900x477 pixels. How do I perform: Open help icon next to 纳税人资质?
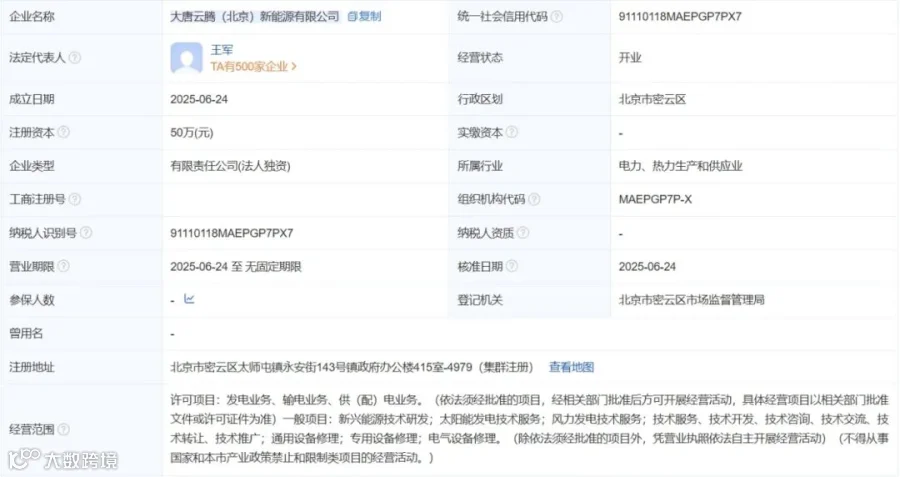coord(523,232)
